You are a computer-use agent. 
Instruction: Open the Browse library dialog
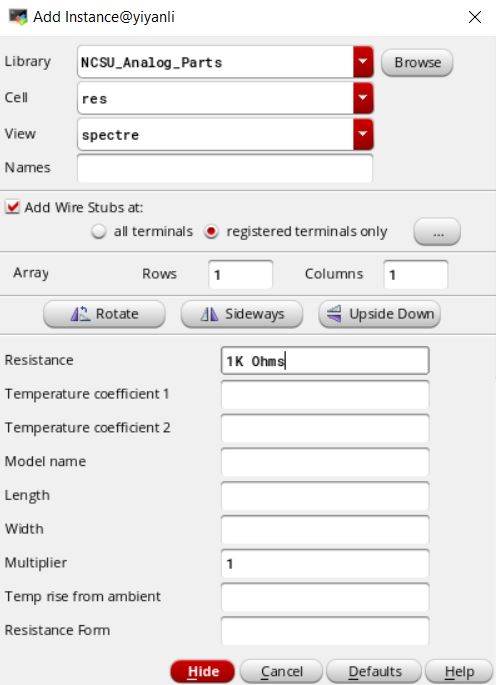point(417,62)
